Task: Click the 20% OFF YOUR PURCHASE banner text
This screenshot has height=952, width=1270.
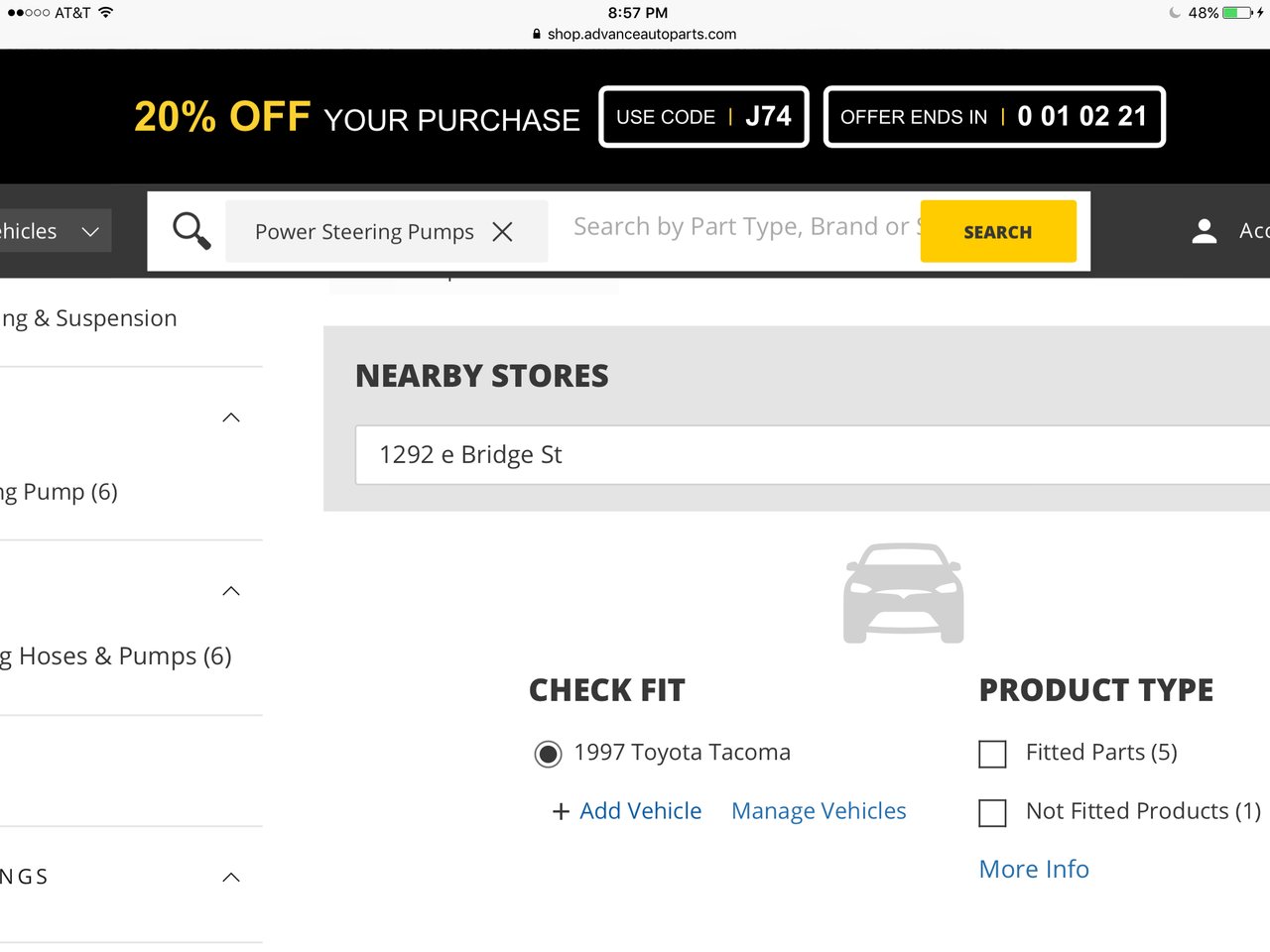Action: [x=357, y=117]
